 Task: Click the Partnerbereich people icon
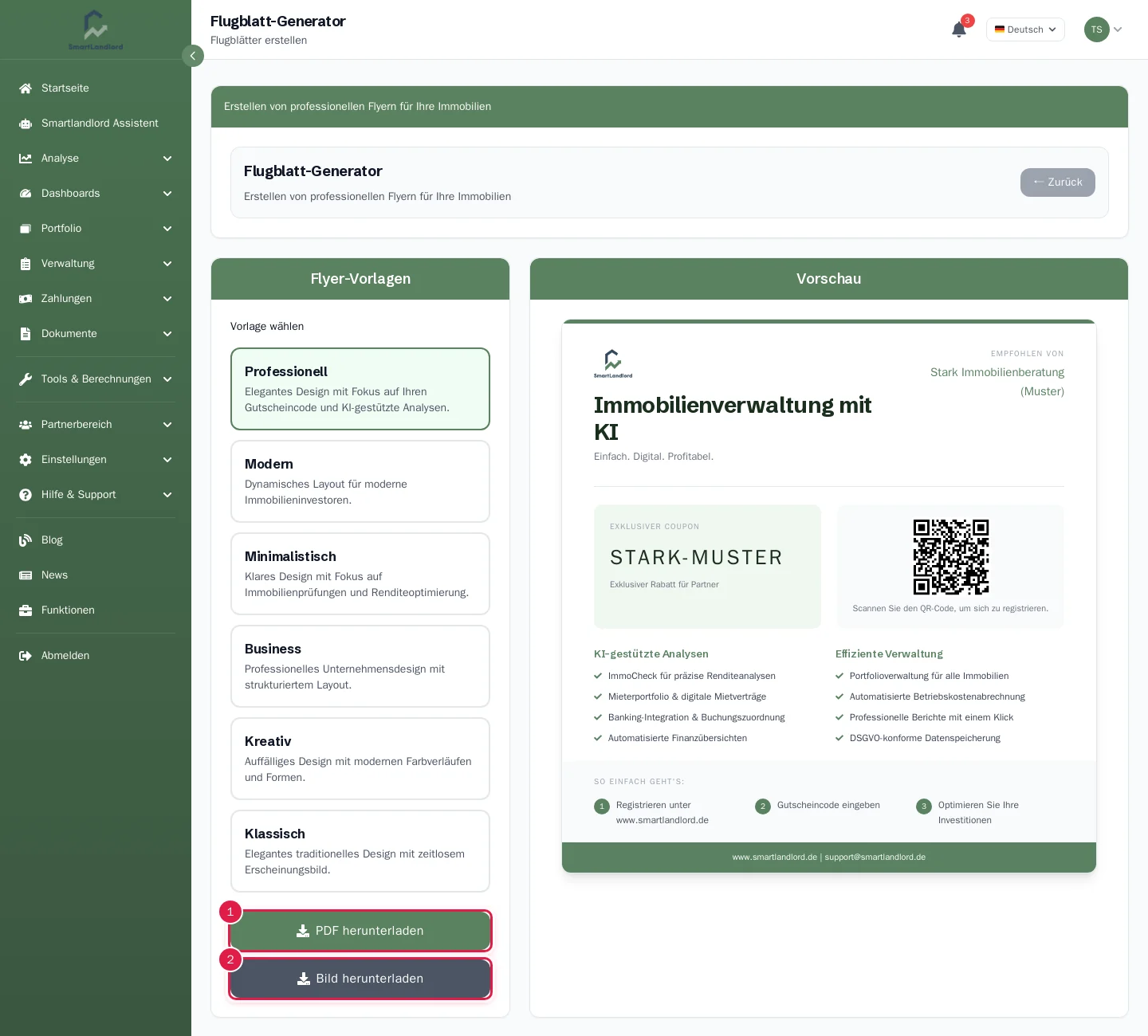[x=26, y=425]
